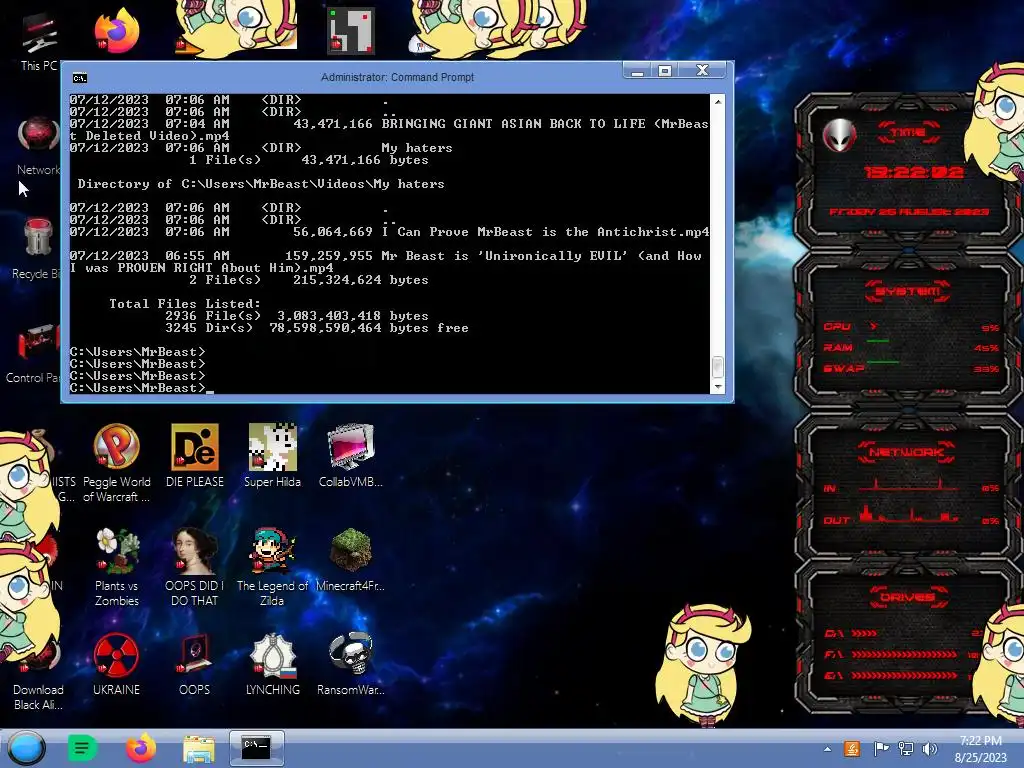This screenshot has width=1024, height=768.
Task: Open the Control Panel desktop icon
Action: click(x=34, y=354)
